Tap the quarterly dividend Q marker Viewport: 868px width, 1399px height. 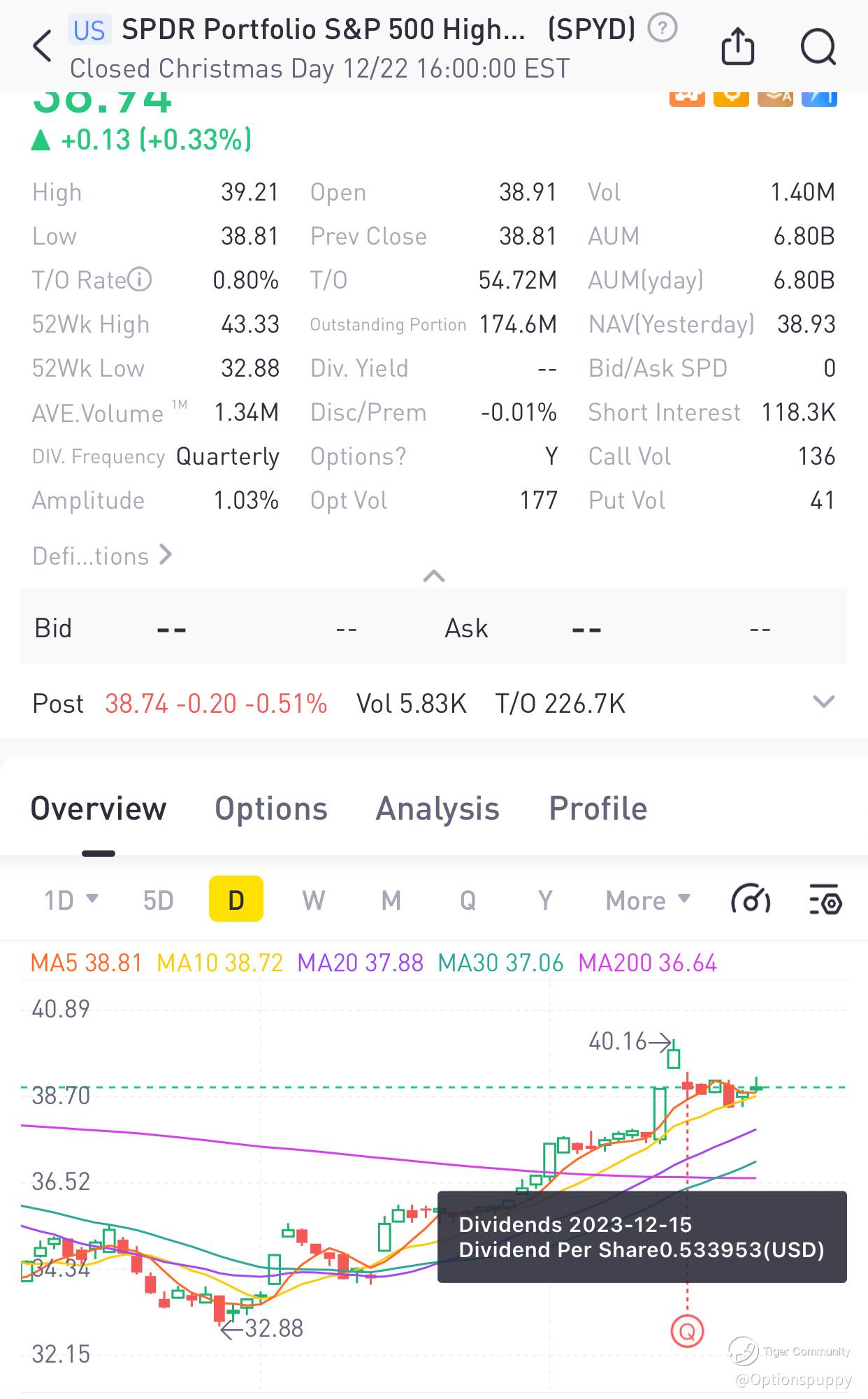687,1332
